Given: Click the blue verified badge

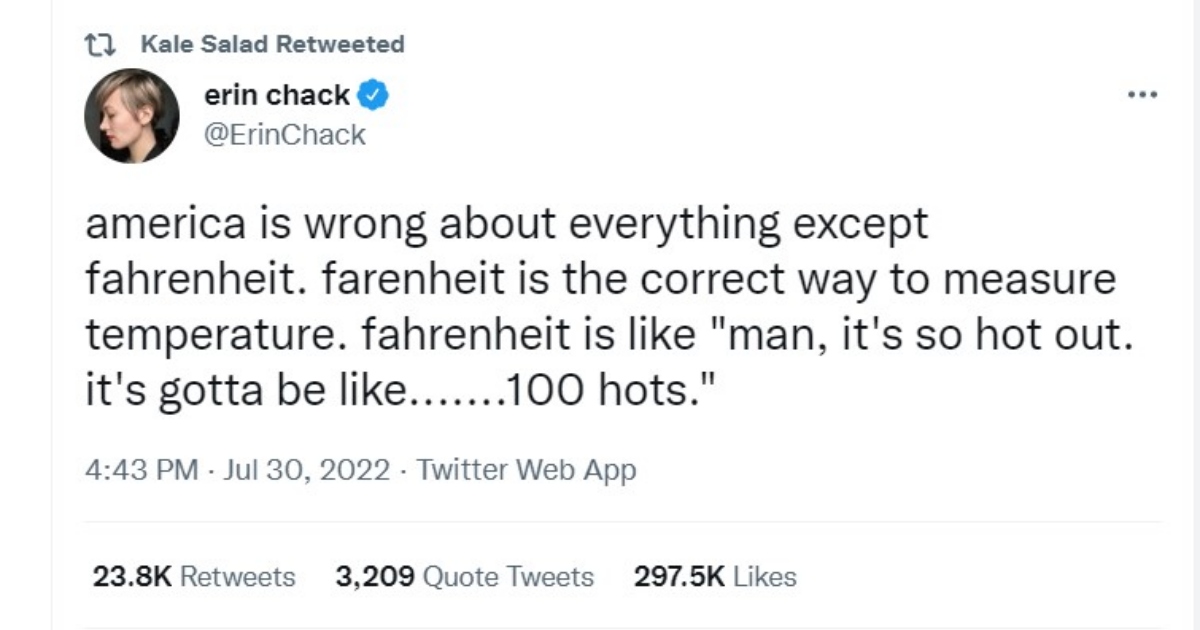Looking at the screenshot, I should click(x=374, y=96).
